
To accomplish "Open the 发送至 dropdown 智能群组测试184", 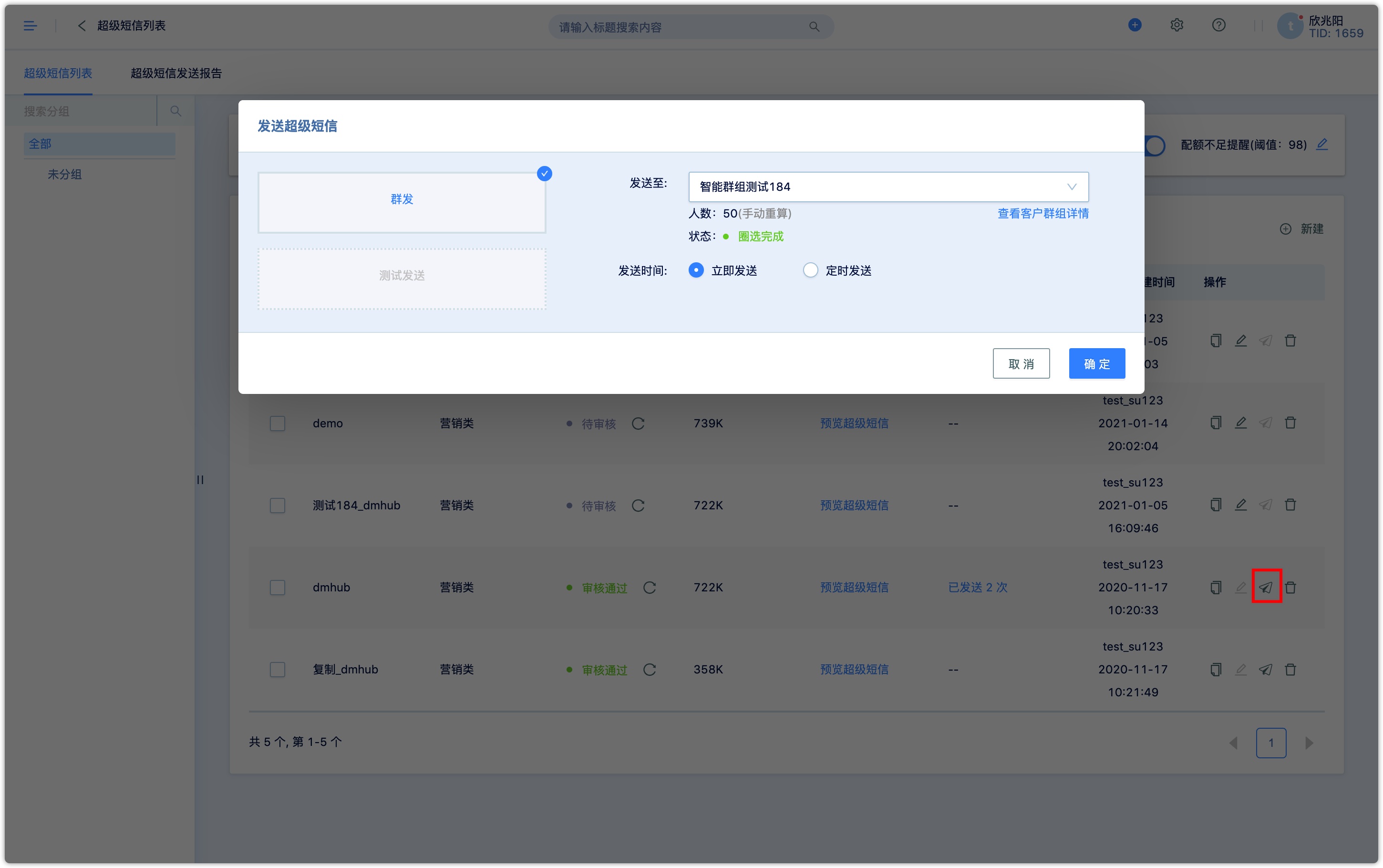I will click(x=888, y=186).
